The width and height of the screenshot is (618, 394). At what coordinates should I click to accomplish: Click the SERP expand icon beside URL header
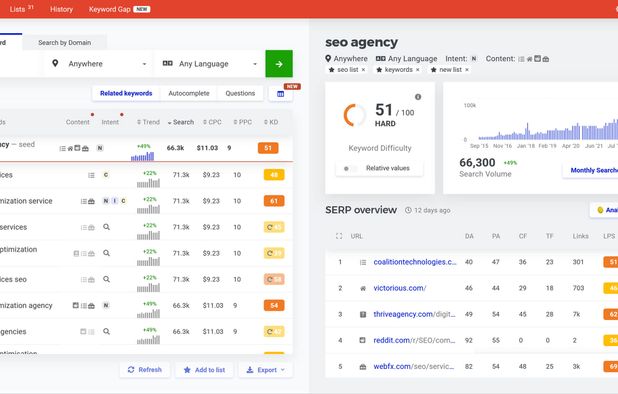(x=339, y=236)
